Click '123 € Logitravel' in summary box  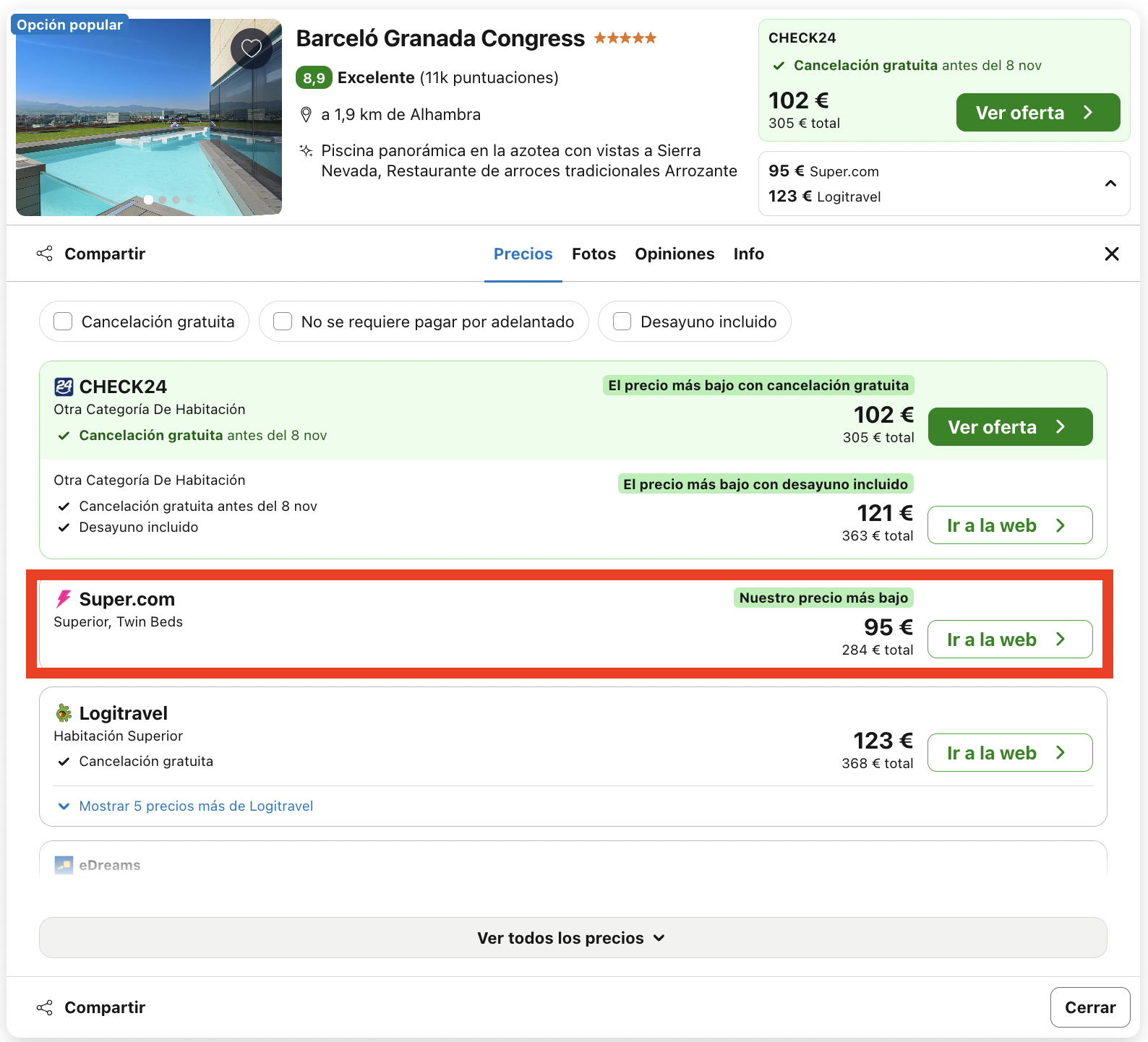(x=825, y=197)
